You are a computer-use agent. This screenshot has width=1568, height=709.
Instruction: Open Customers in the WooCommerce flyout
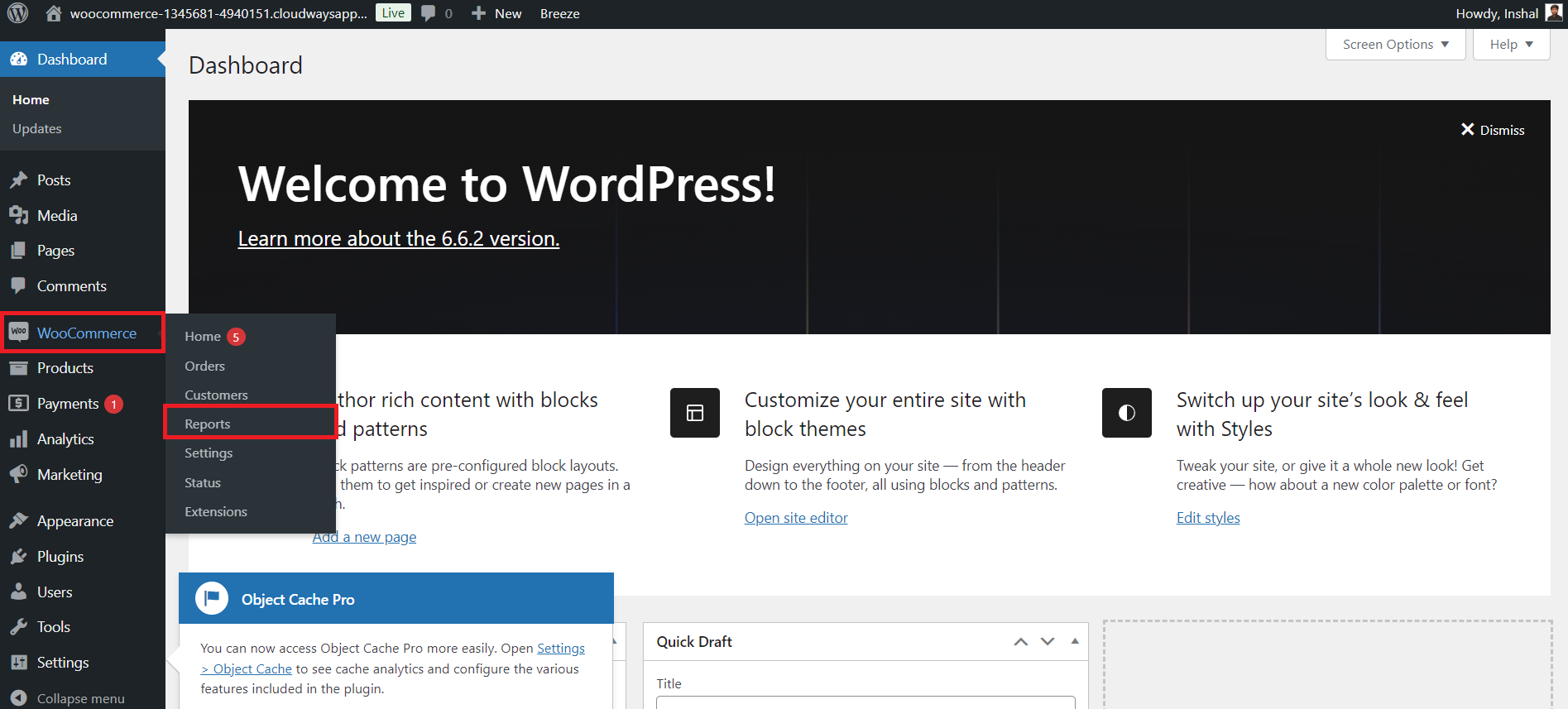click(x=216, y=395)
